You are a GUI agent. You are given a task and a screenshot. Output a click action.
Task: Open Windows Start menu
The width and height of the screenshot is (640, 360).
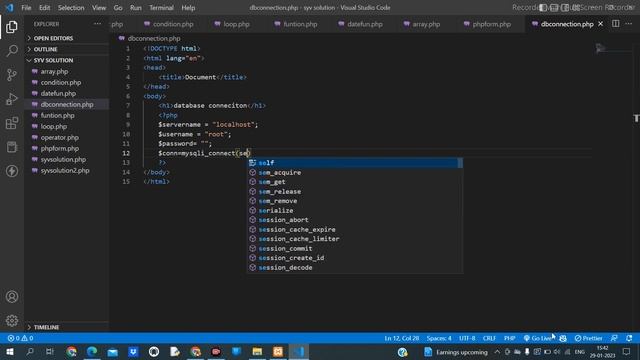click(x=10, y=352)
